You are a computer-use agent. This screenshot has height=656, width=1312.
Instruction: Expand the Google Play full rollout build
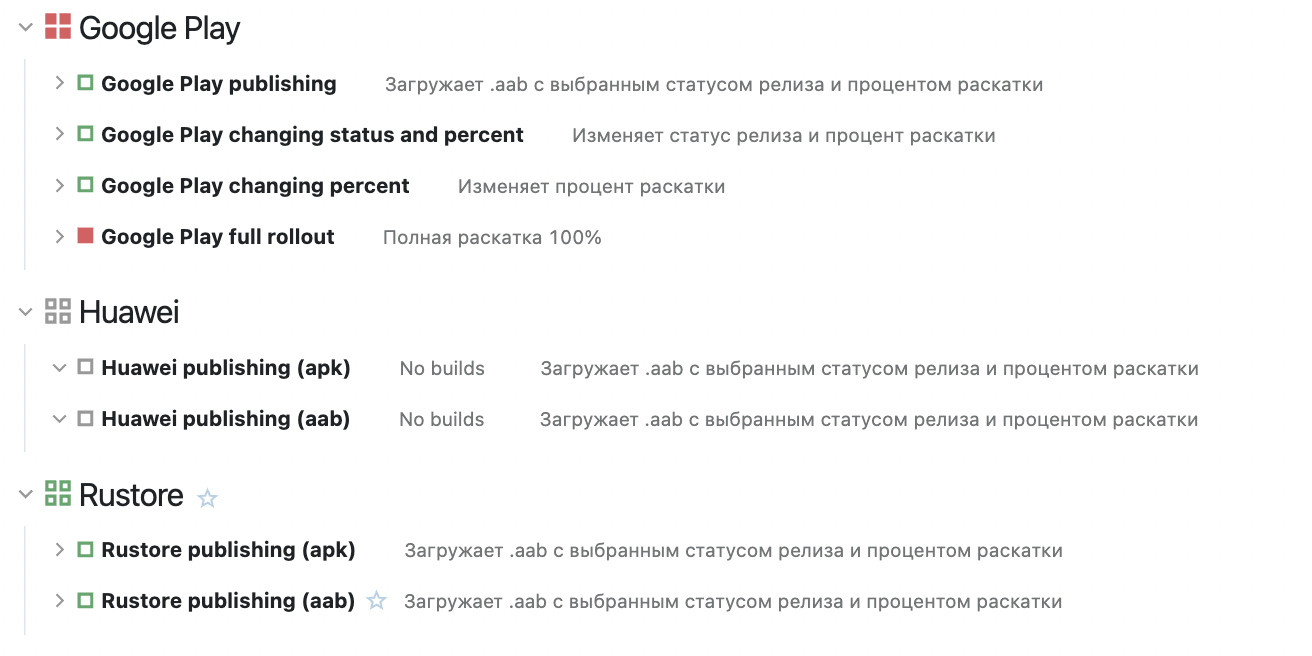tap(60, 236)
